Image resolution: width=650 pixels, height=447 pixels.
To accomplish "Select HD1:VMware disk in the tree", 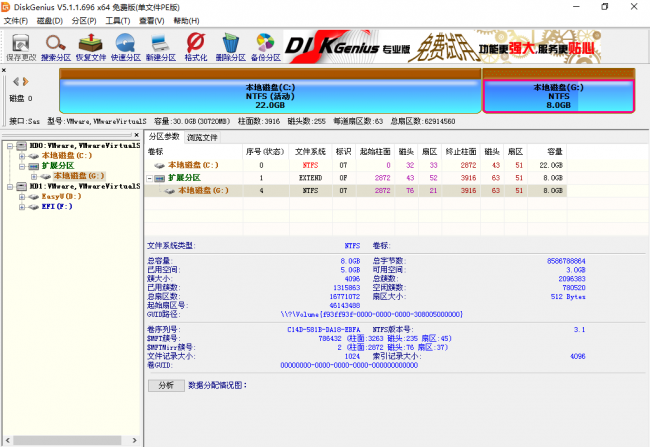I will point(85,186).
